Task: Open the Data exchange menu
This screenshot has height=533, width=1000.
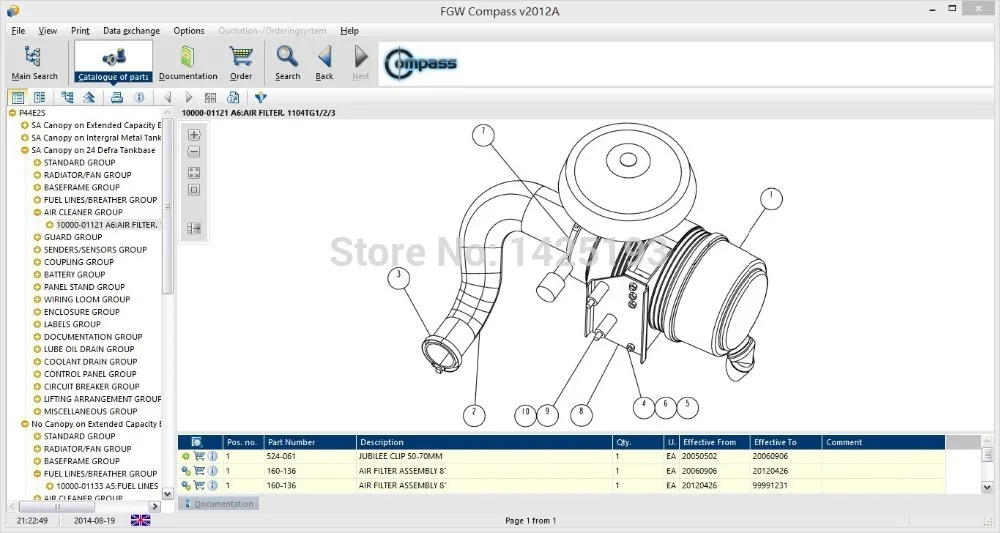Action: (131, 31)
